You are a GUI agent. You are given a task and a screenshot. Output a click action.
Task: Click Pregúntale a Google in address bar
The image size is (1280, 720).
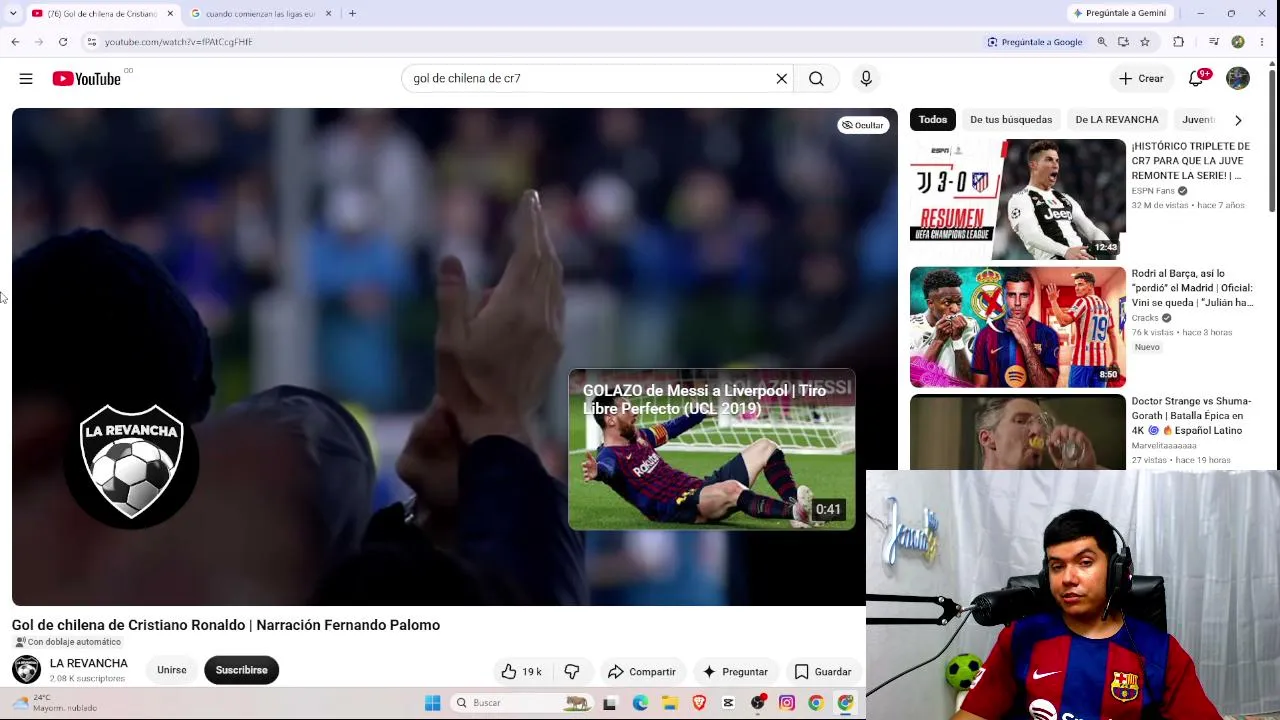(1035, 42)
